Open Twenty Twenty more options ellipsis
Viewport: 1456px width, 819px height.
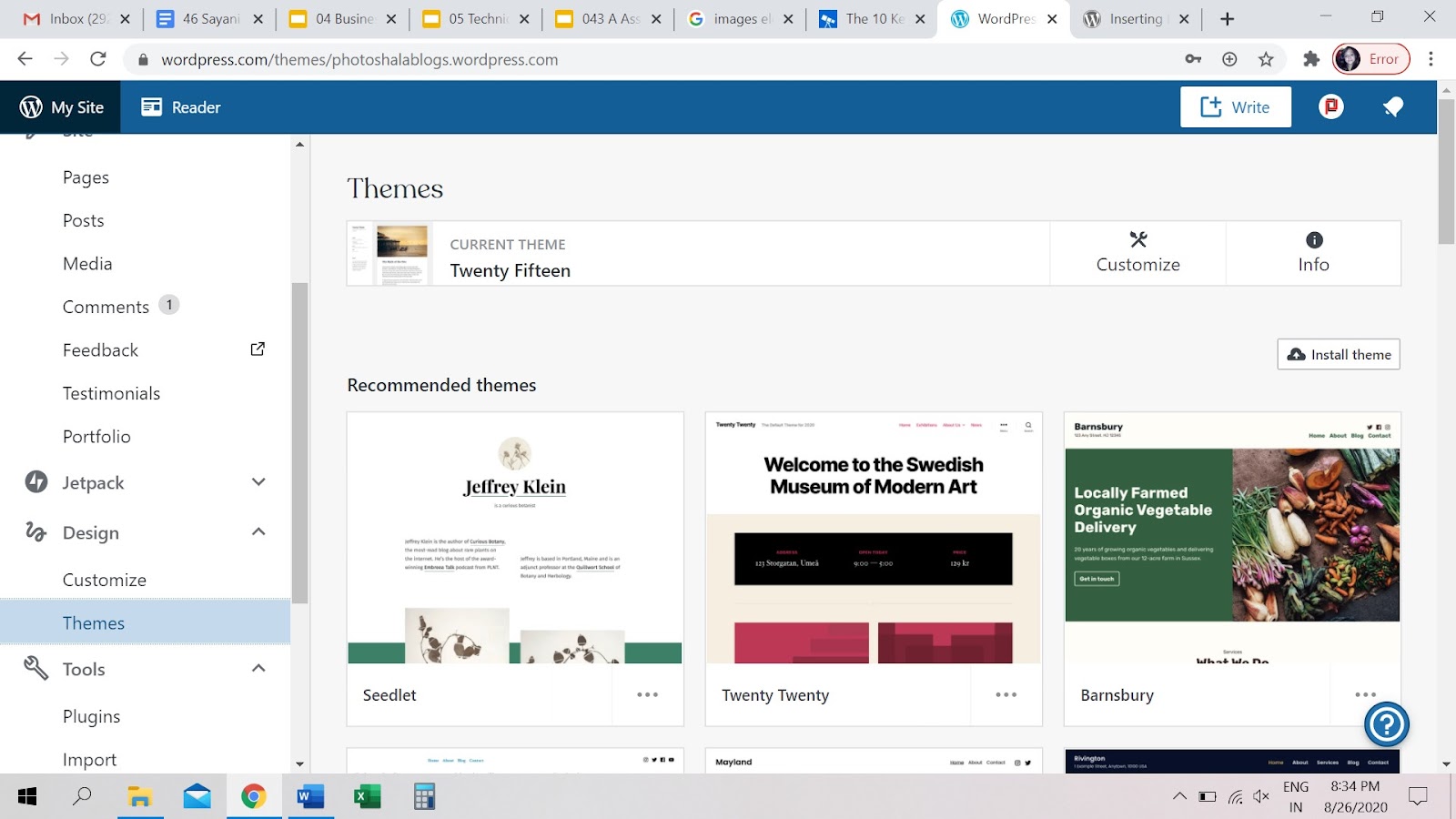[1006, 694]
